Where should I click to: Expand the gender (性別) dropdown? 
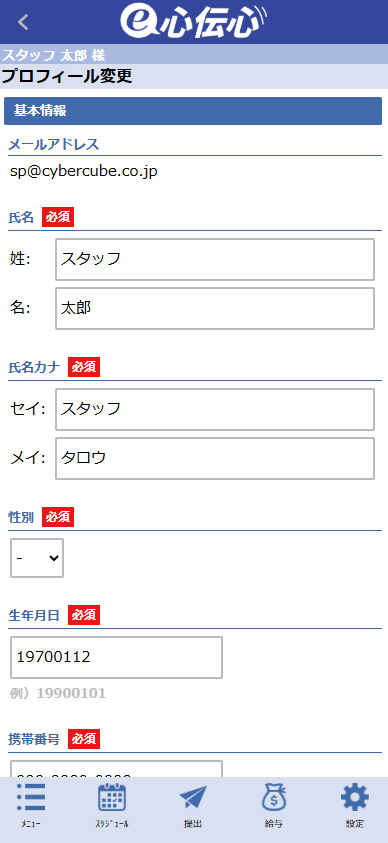coord(37,558)
